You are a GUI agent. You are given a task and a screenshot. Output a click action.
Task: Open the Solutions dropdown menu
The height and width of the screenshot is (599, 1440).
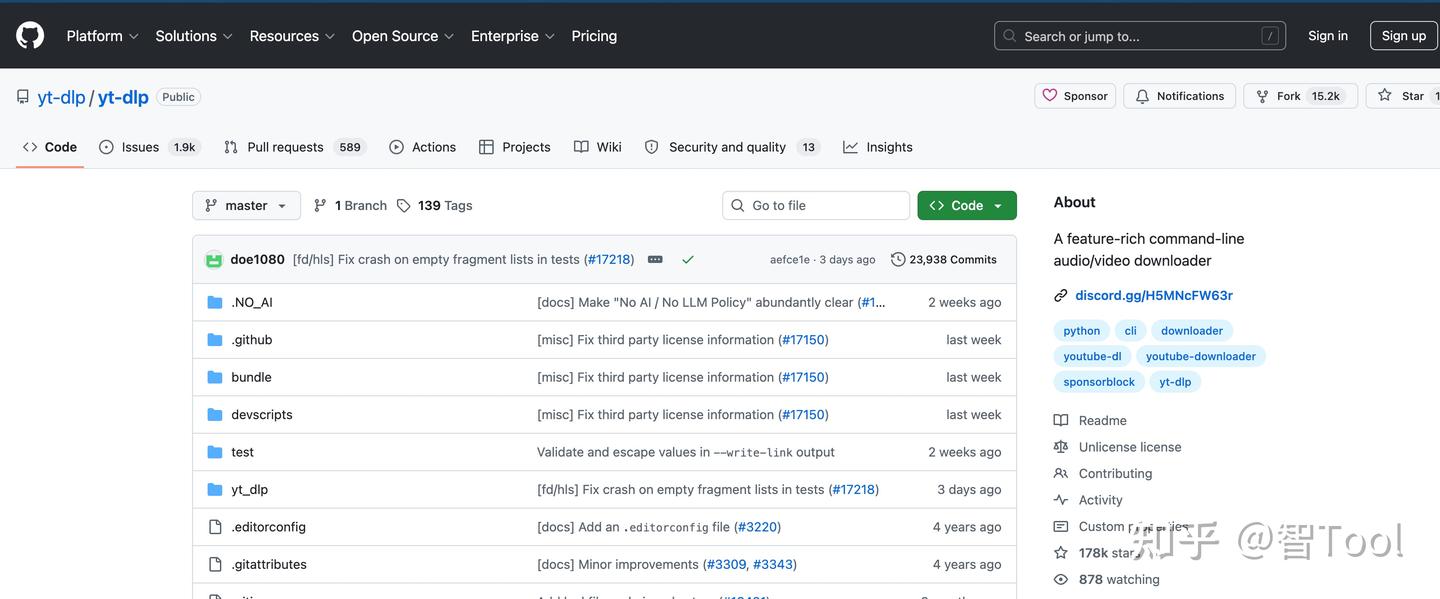pos(194,36)
